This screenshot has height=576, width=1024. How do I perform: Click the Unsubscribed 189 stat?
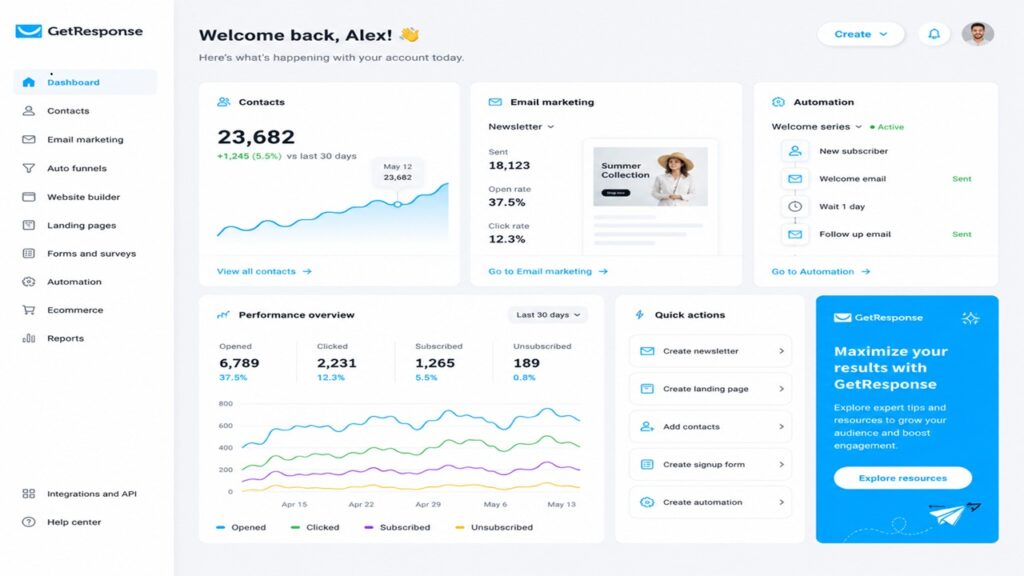pyautogui.click(x=542, y=363)
